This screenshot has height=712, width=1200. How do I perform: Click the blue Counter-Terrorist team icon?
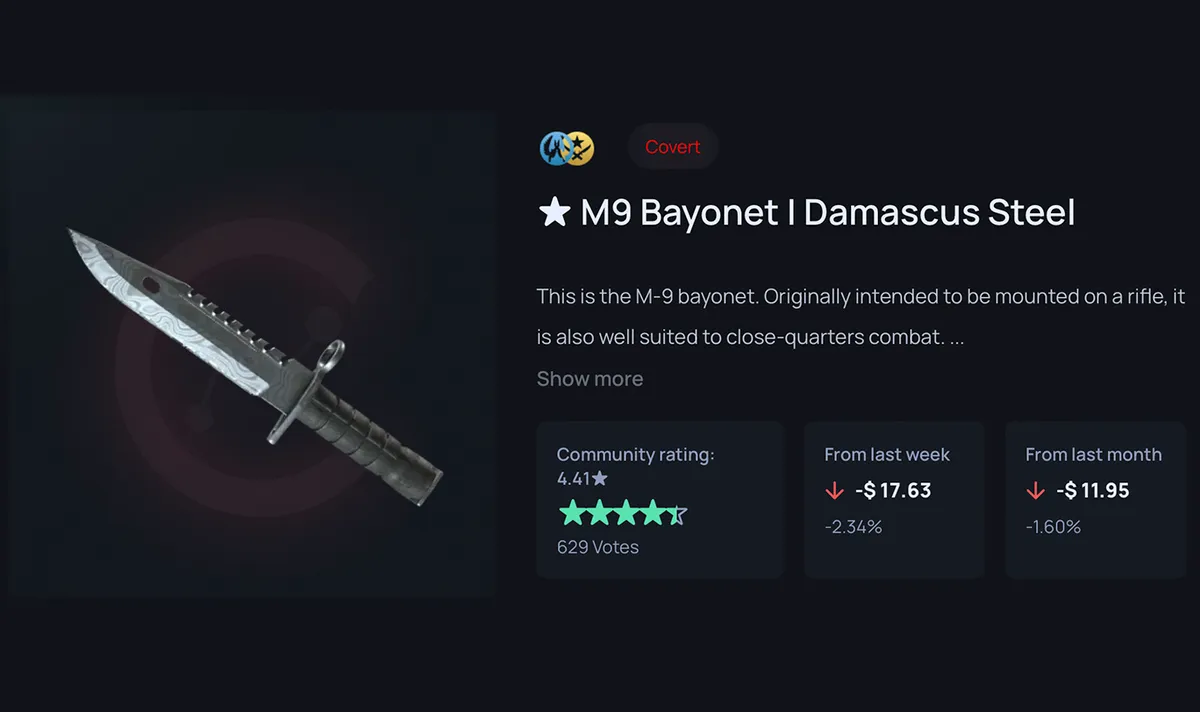(554, 148)
